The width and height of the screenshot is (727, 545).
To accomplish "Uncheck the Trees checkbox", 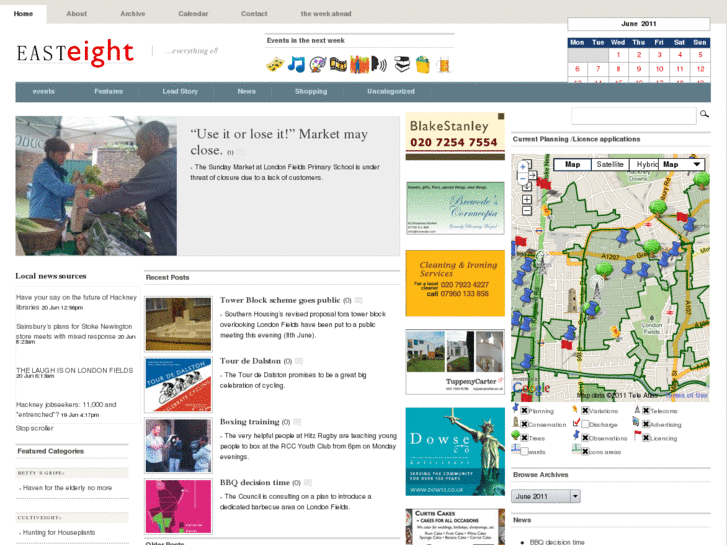I will [524, 438].
